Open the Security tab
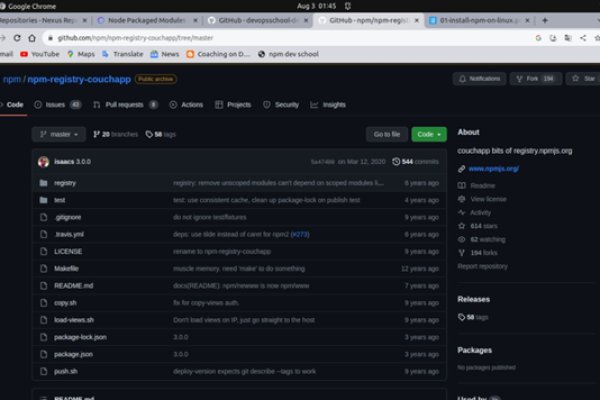Screen dimensions: 600x400 click(x=281, y=104)
